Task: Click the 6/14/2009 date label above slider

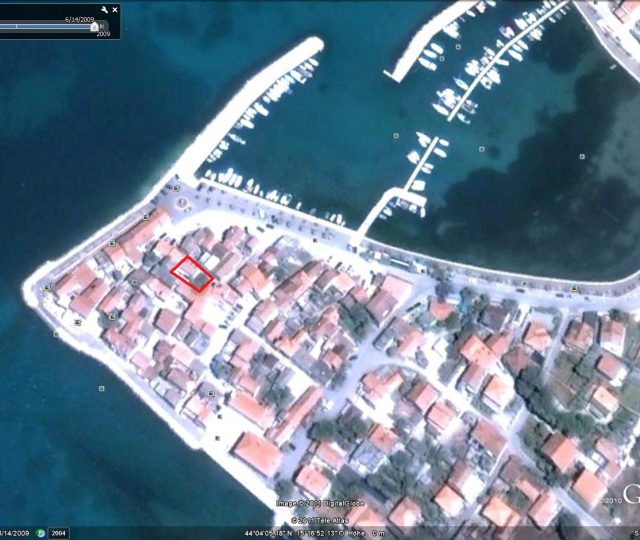Action: click(x=79, y=18)
